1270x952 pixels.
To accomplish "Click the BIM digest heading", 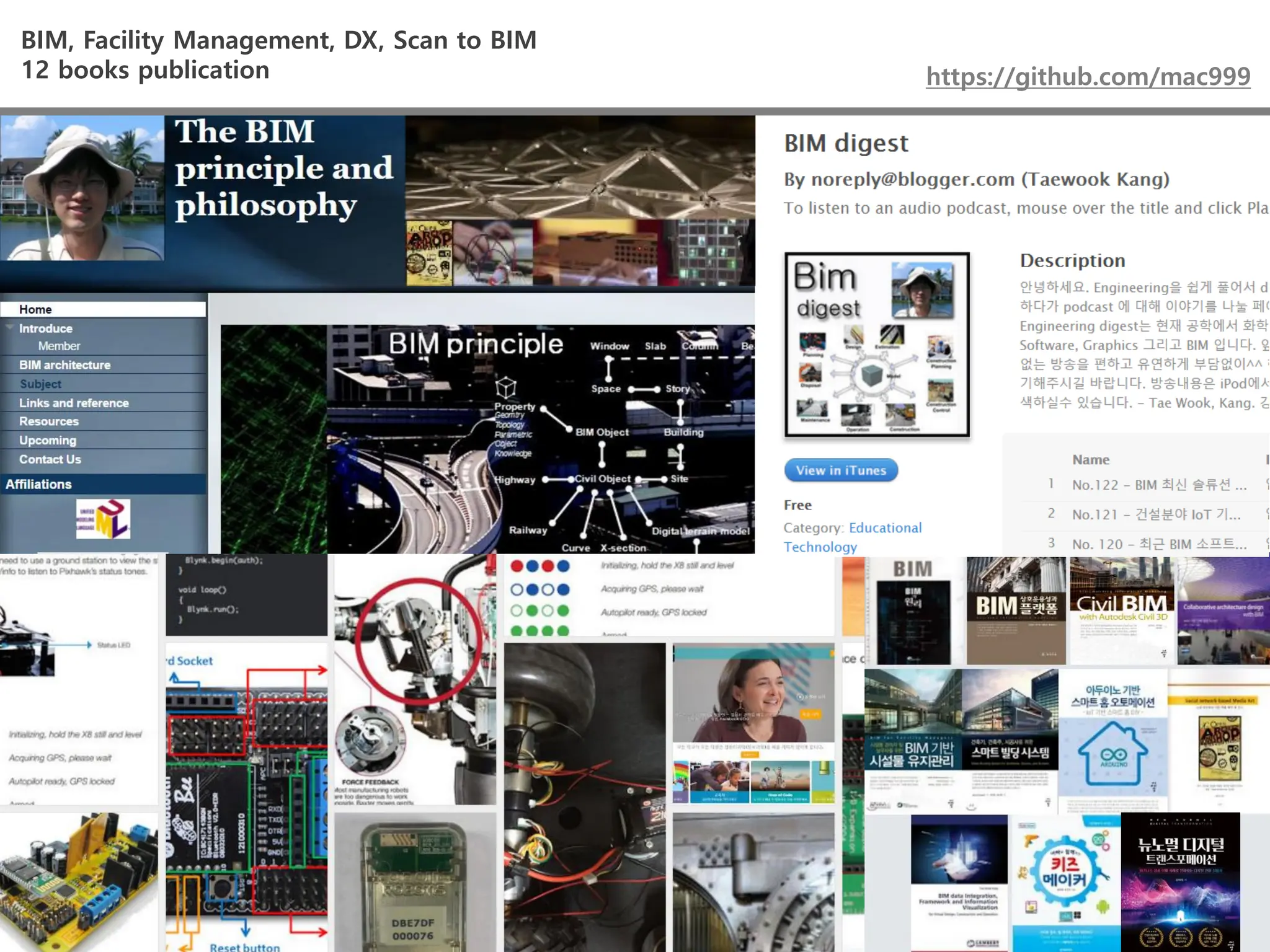I will 846,143.
